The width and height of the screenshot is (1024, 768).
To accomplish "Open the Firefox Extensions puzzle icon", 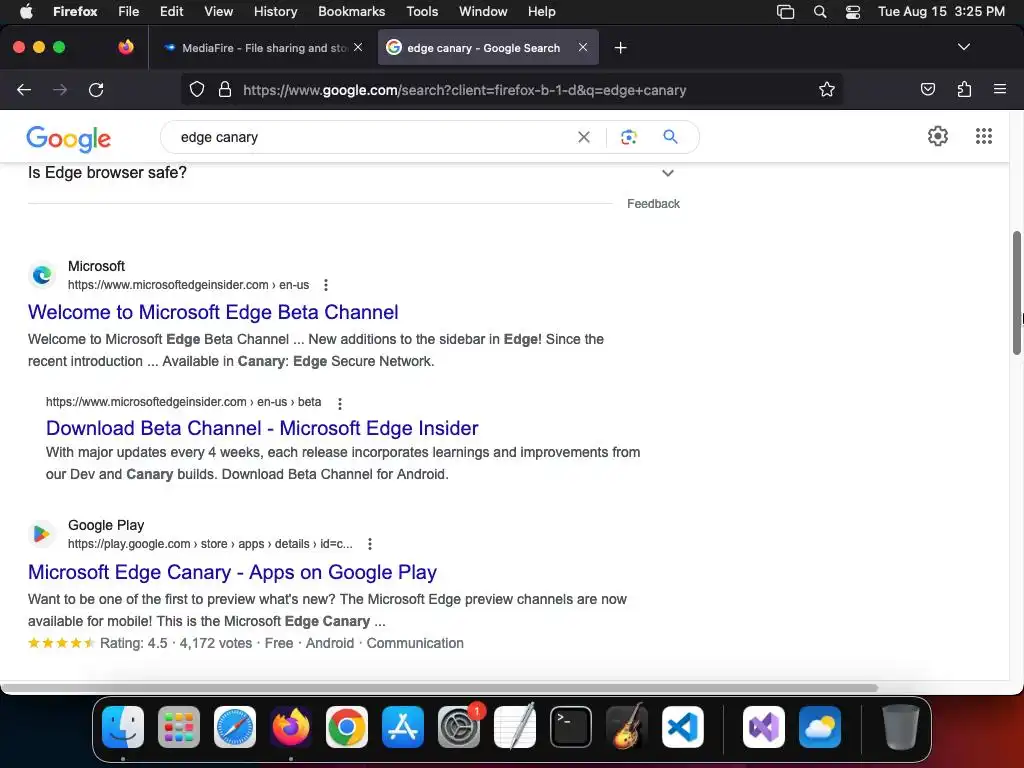I will point(964,90).
